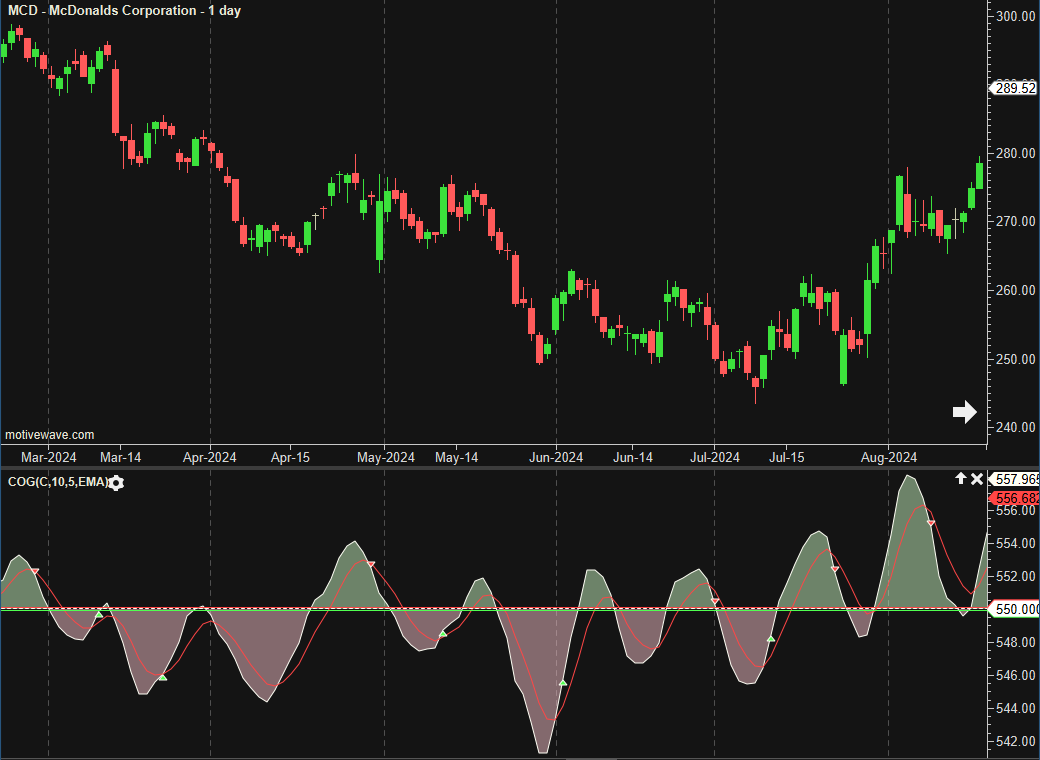Screen dimensions: 1040x760
Task: Click the 300.00 level on price axis
Action: 1015,16
